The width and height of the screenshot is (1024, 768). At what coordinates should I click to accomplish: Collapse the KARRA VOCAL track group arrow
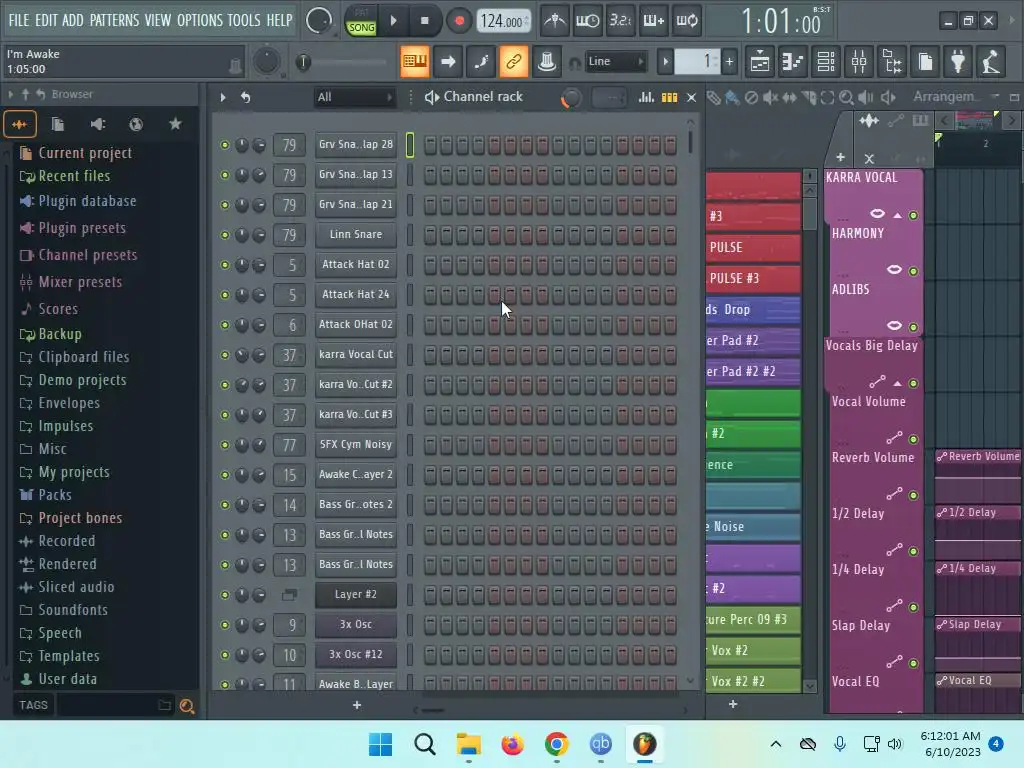898,216
